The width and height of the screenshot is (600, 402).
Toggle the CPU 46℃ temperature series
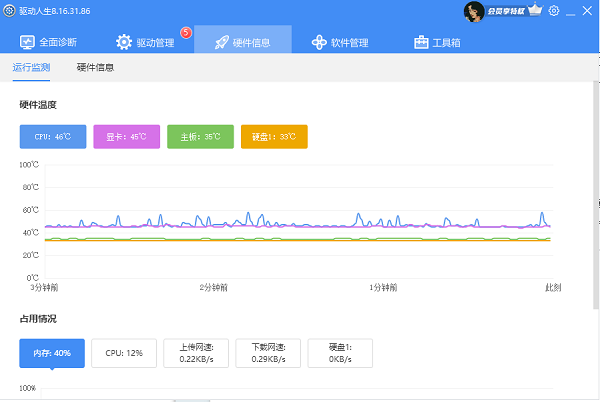[53, 136]
